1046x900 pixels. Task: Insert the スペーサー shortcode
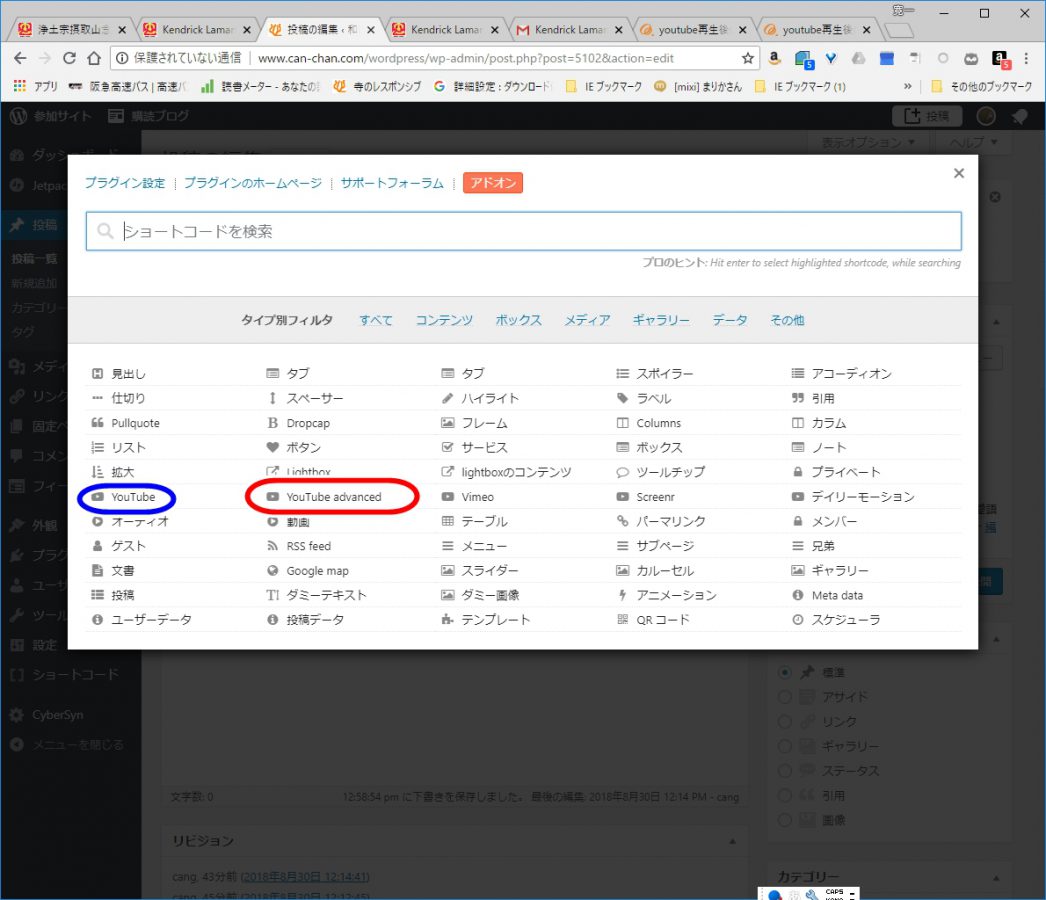(305, 398)
